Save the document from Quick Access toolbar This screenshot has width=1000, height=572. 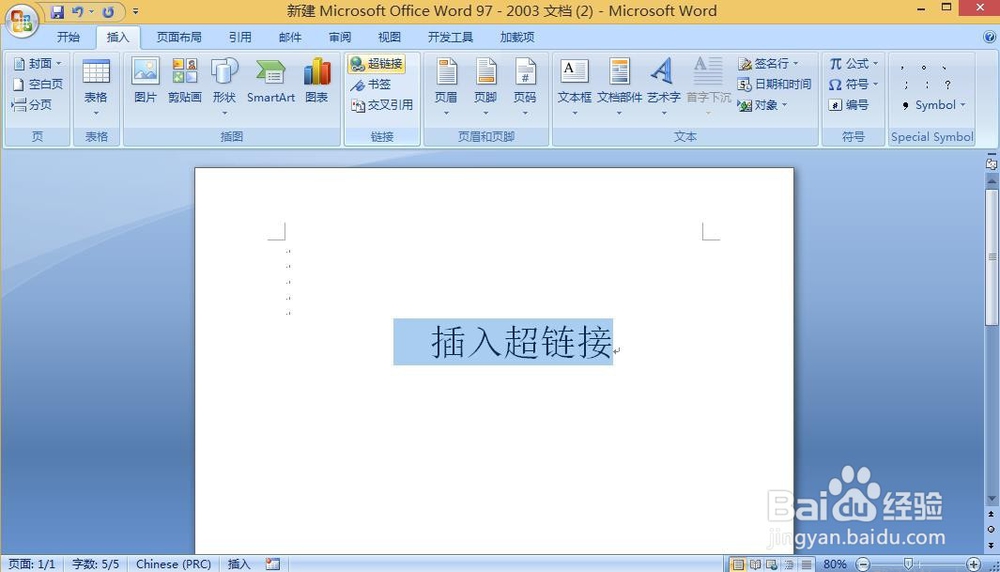[x=57, y=11]
